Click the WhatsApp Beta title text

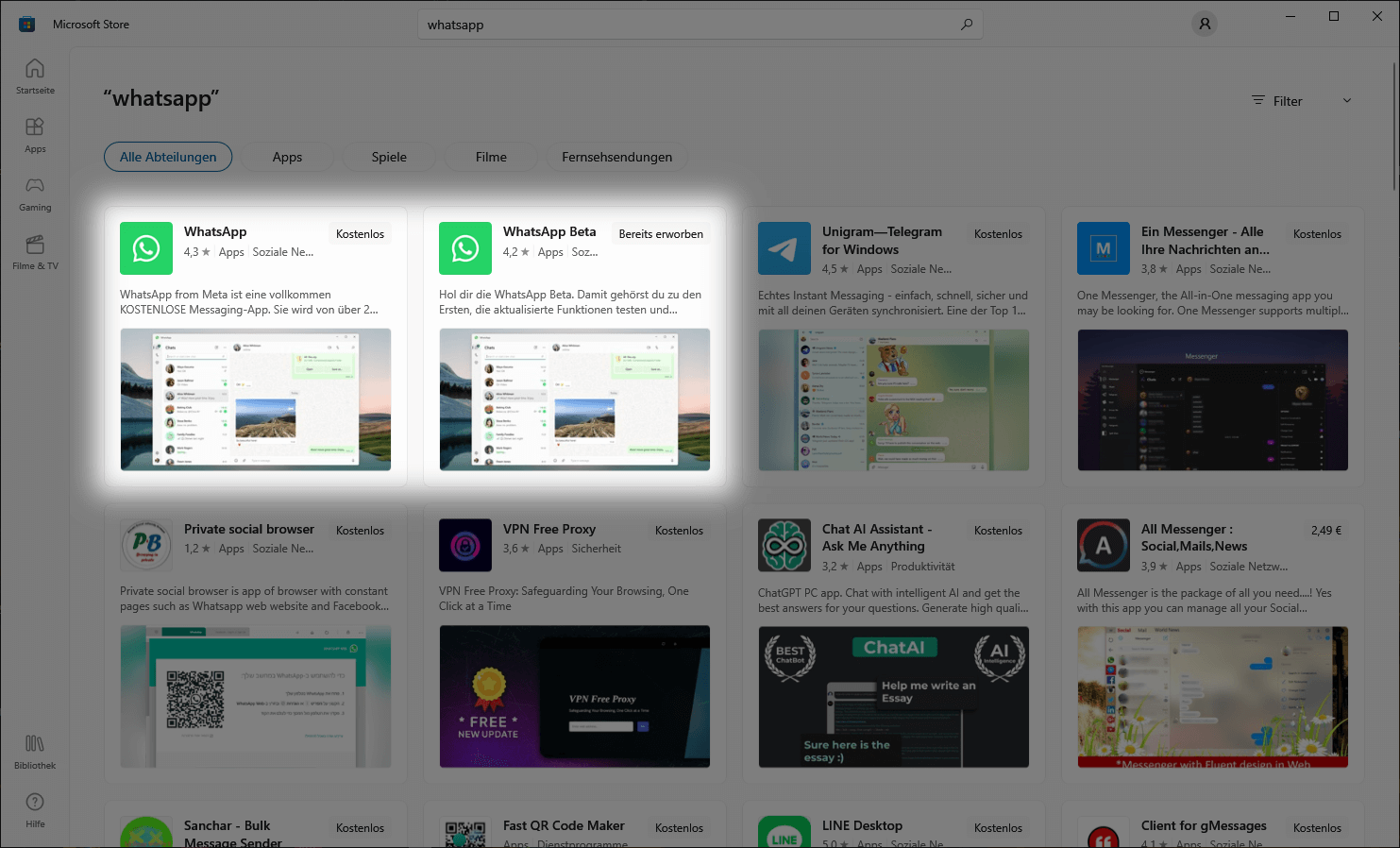pos(549,231)
